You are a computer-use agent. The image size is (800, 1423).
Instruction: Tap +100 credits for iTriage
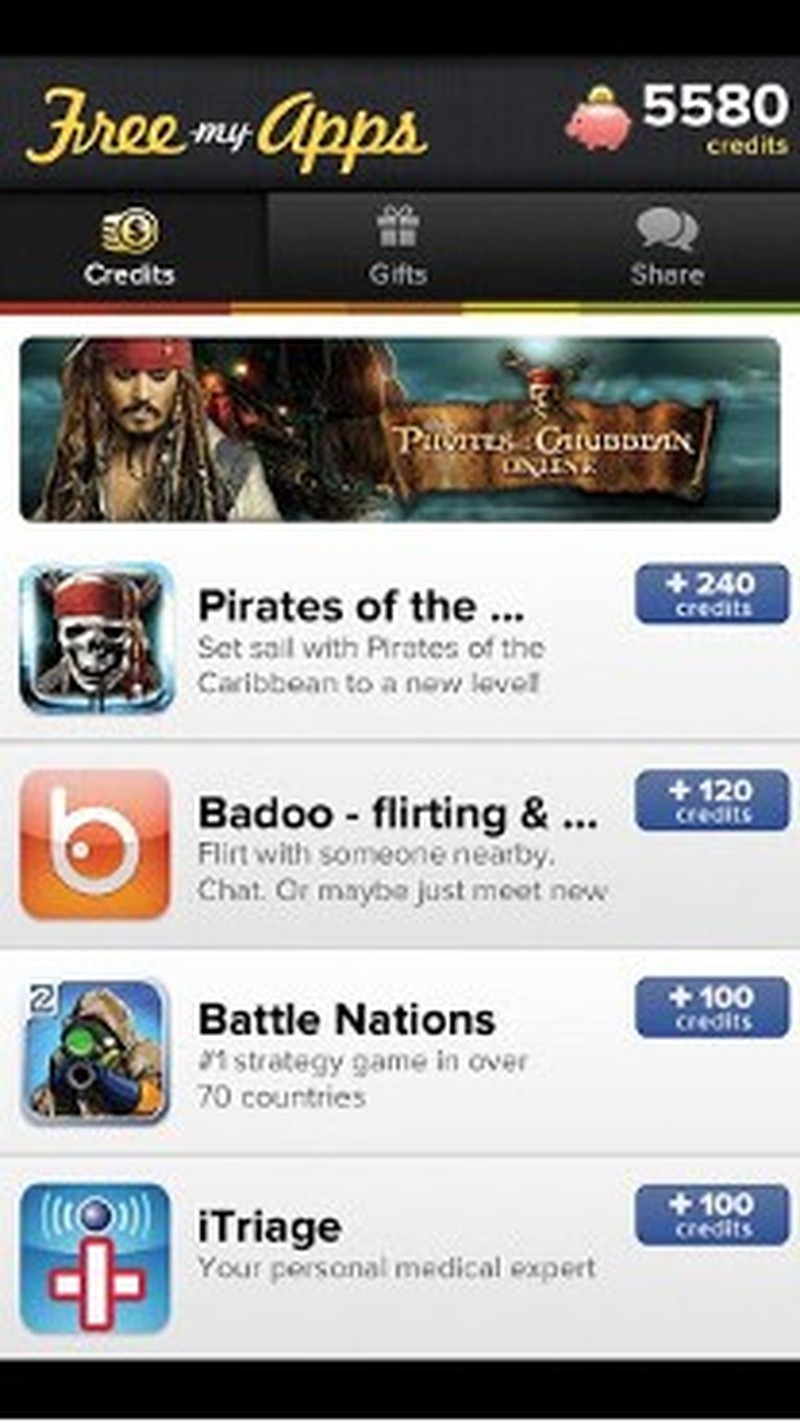(x=712, y=1215)
